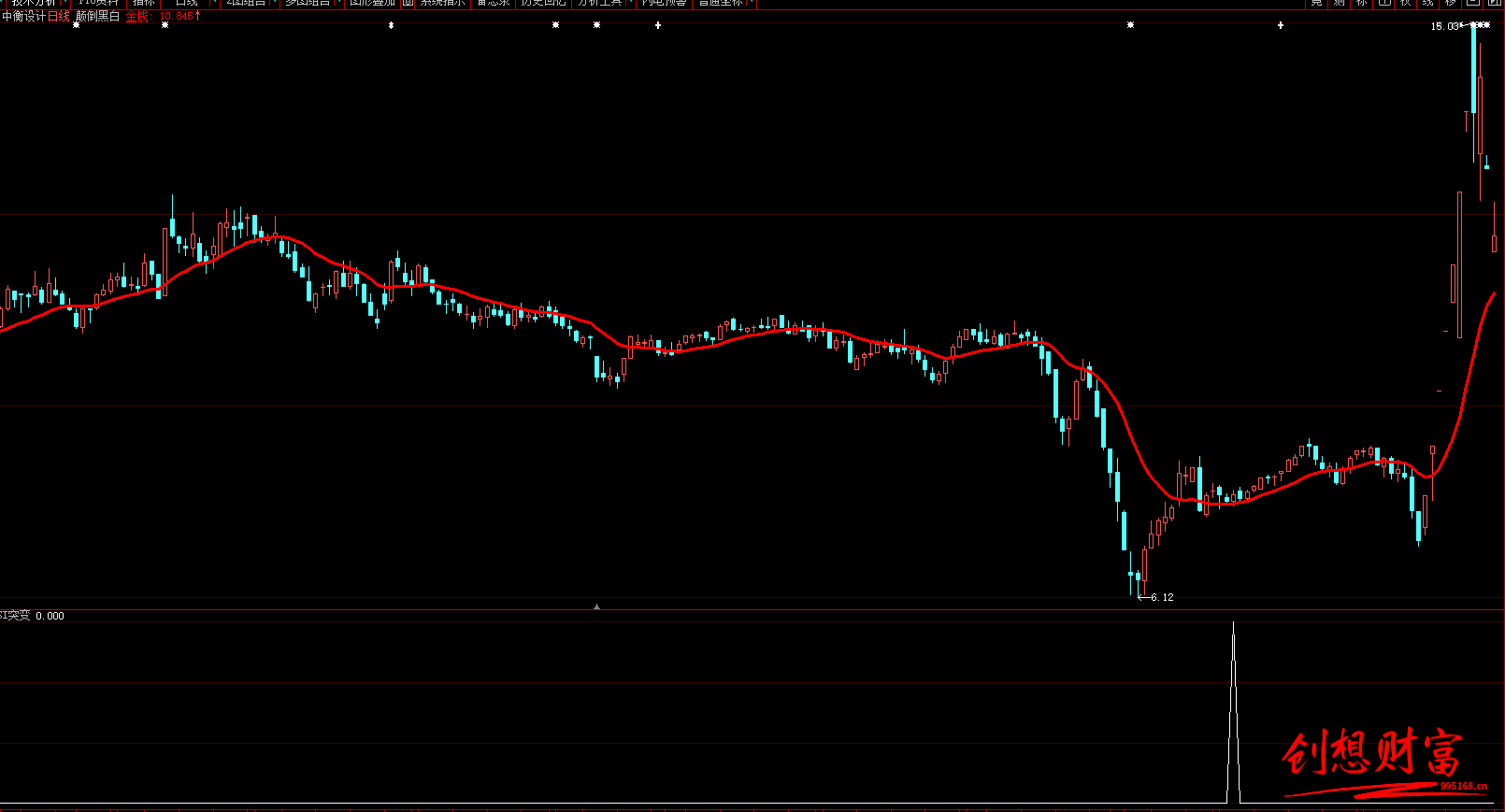The width and height of the screenshot is (1505, 812).
Task: Click the small gray triangle on the panel divider
Action: click(596, 606)
